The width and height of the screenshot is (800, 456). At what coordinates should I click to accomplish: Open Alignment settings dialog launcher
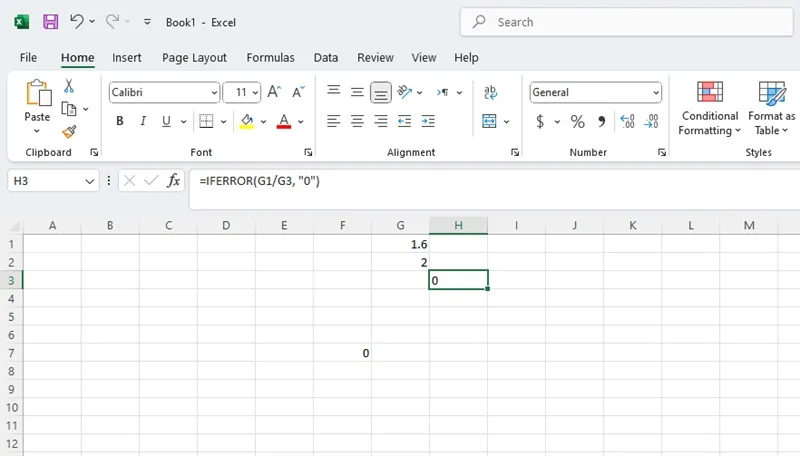click(x=515, y=152)
